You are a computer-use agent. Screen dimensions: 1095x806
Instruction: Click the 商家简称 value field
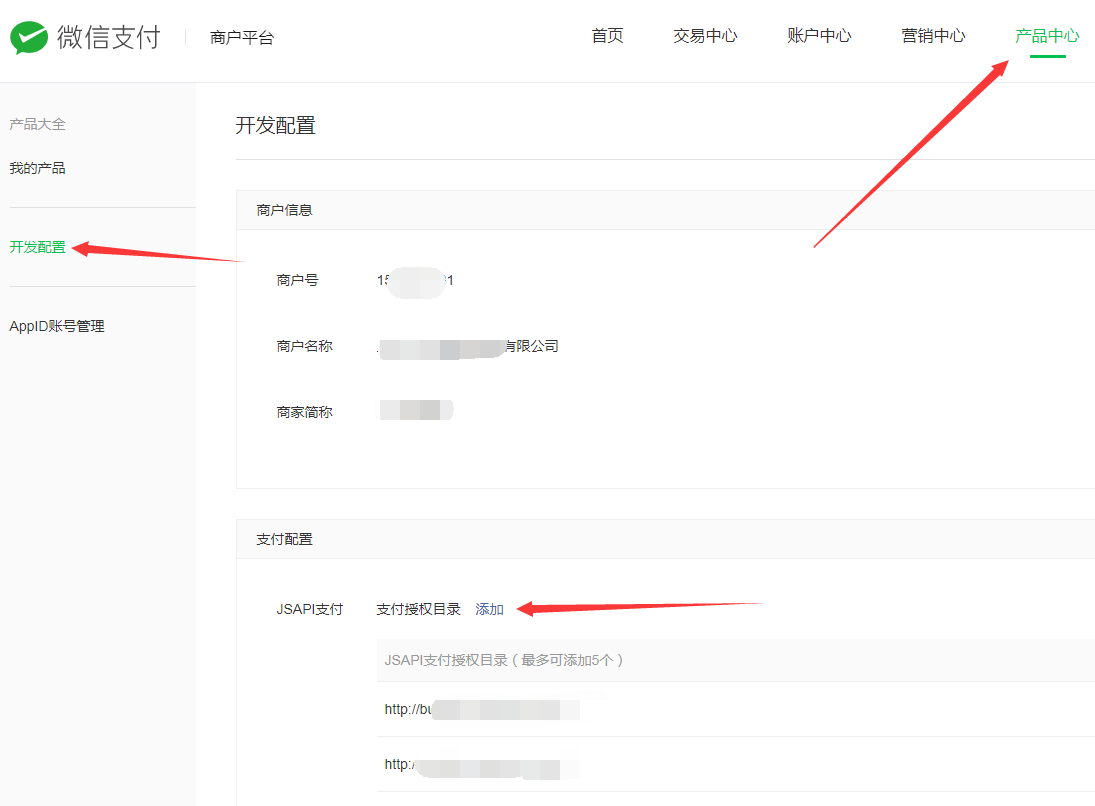(415, 410)
